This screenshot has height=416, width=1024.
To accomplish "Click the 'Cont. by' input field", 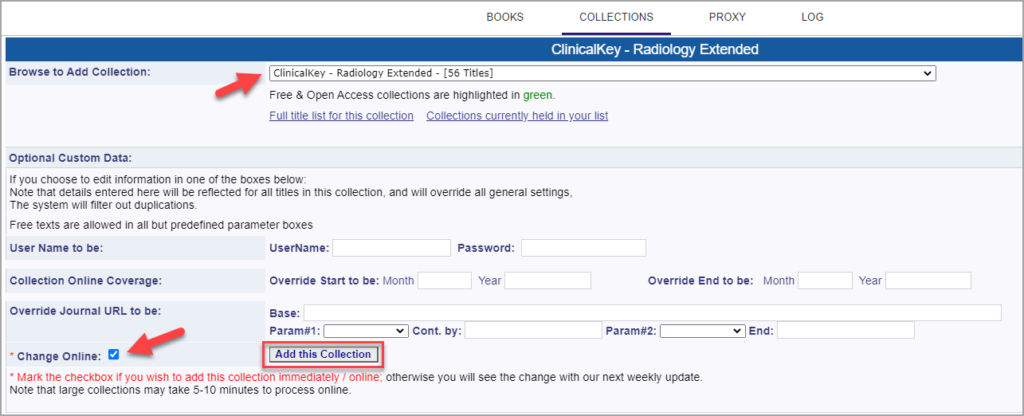I will (533, 330).
